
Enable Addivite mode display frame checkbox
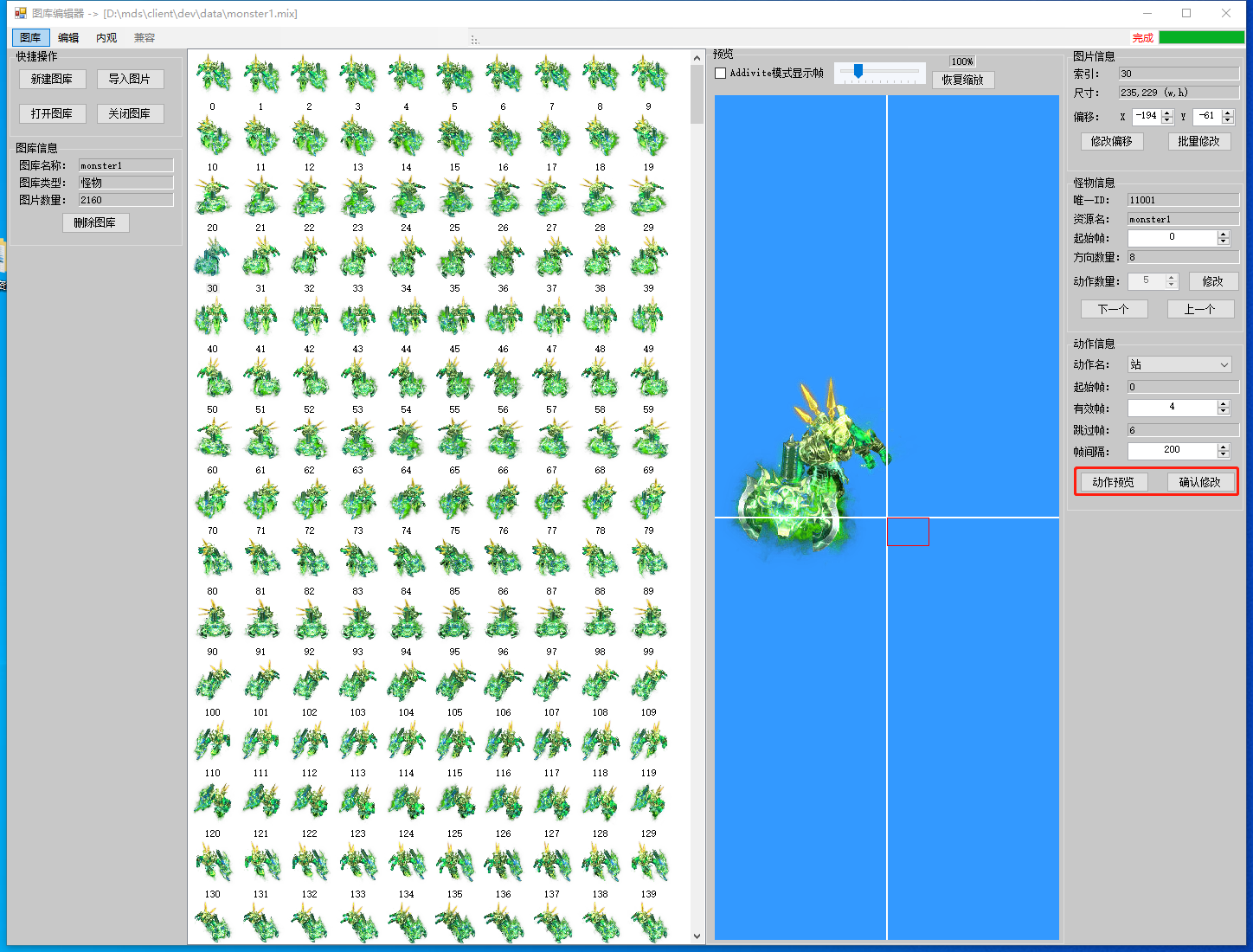[x=721, y=74]
